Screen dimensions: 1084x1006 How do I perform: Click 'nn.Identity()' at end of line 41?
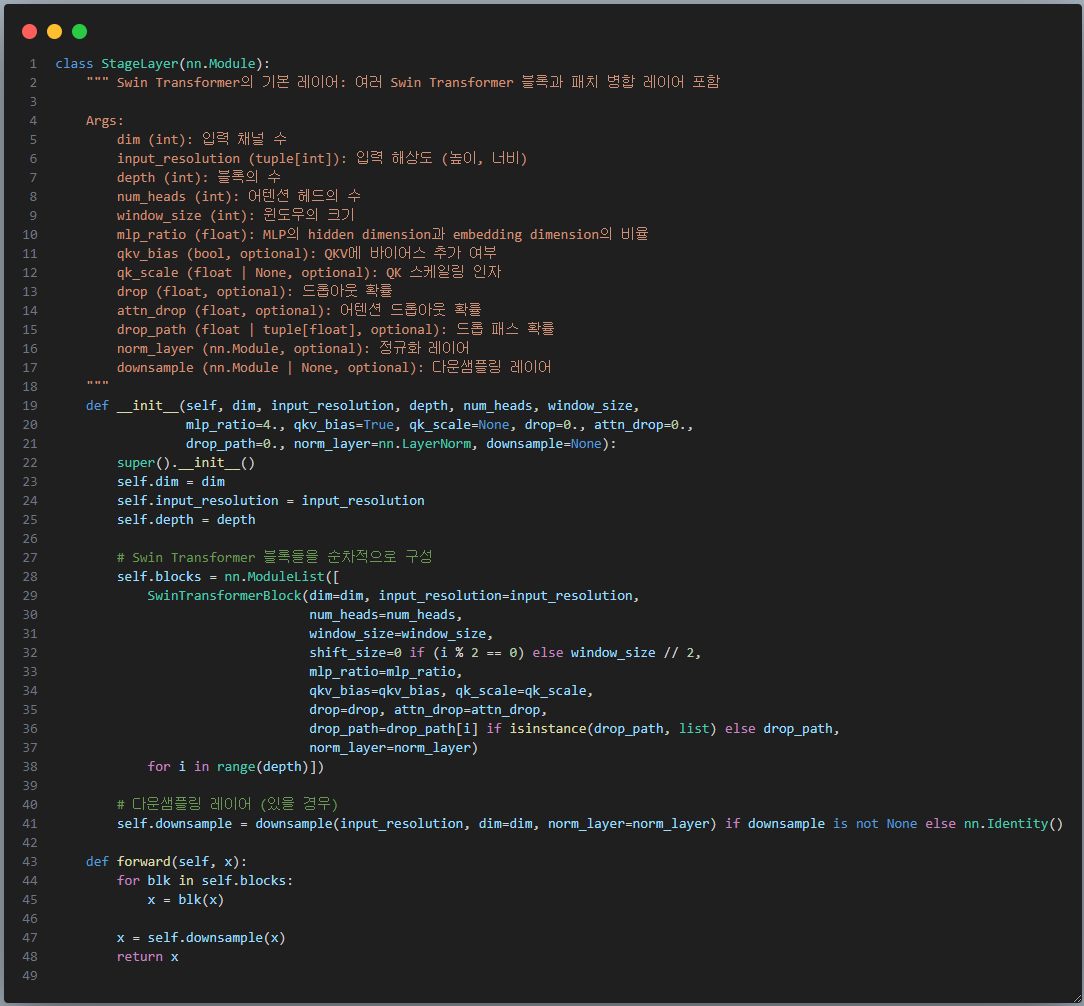tap(1013, 824)
